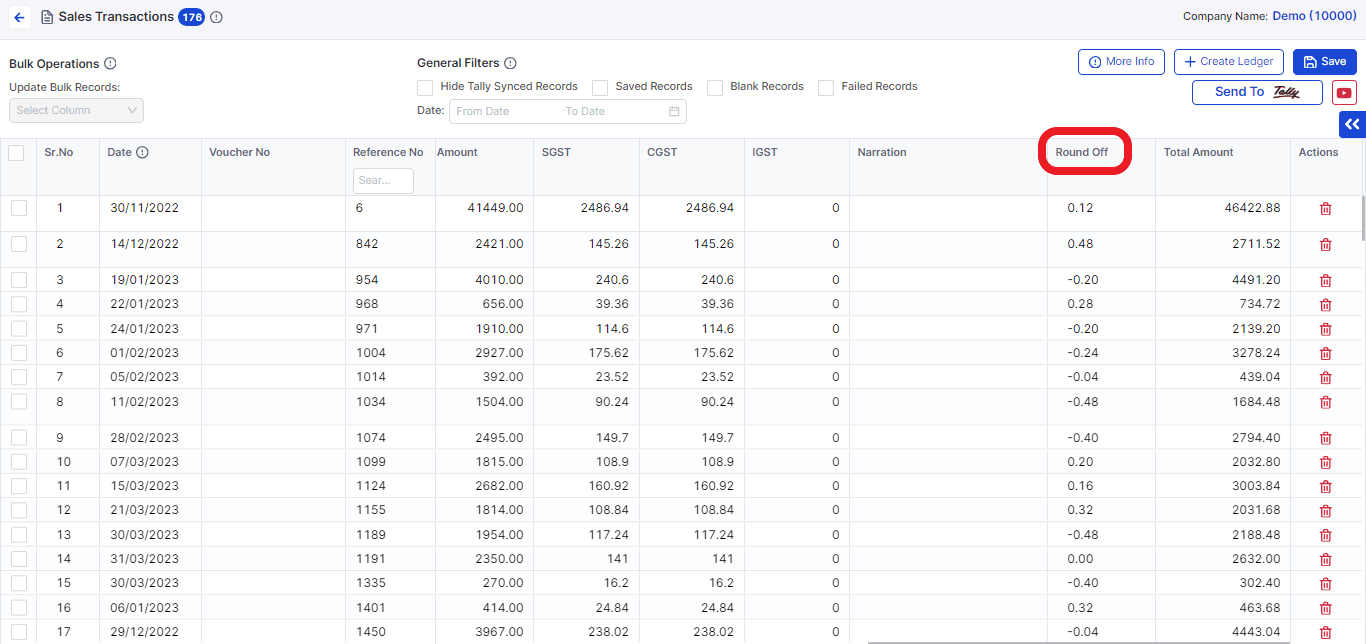This screenshot has height=644, width=1366.
Task: Enable Hide Tally Synced Records checkbox
Action: click(x=426, y=88)
